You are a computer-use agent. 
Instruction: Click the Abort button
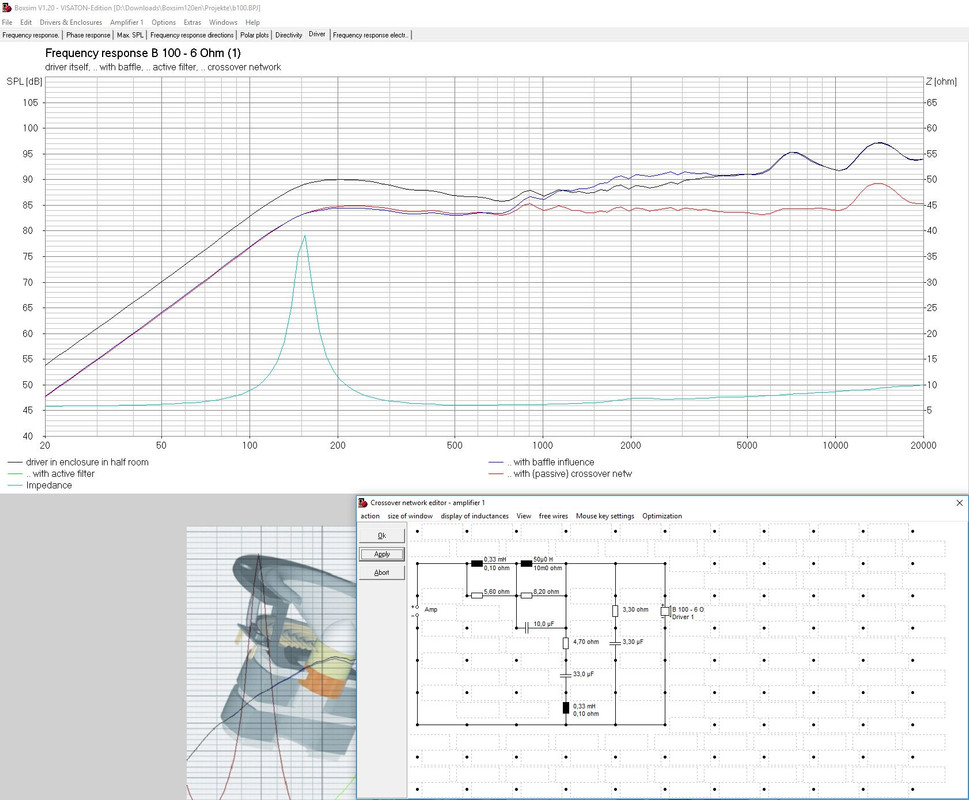(x=382, y=573)
